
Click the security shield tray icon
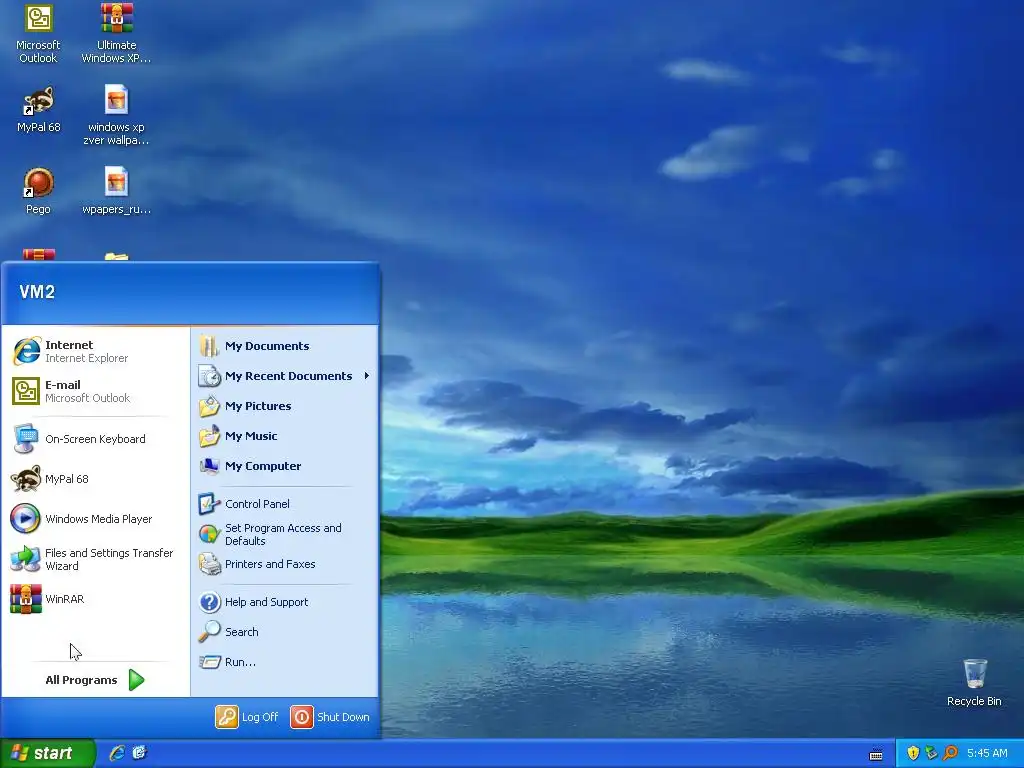(x=914, y=753)
